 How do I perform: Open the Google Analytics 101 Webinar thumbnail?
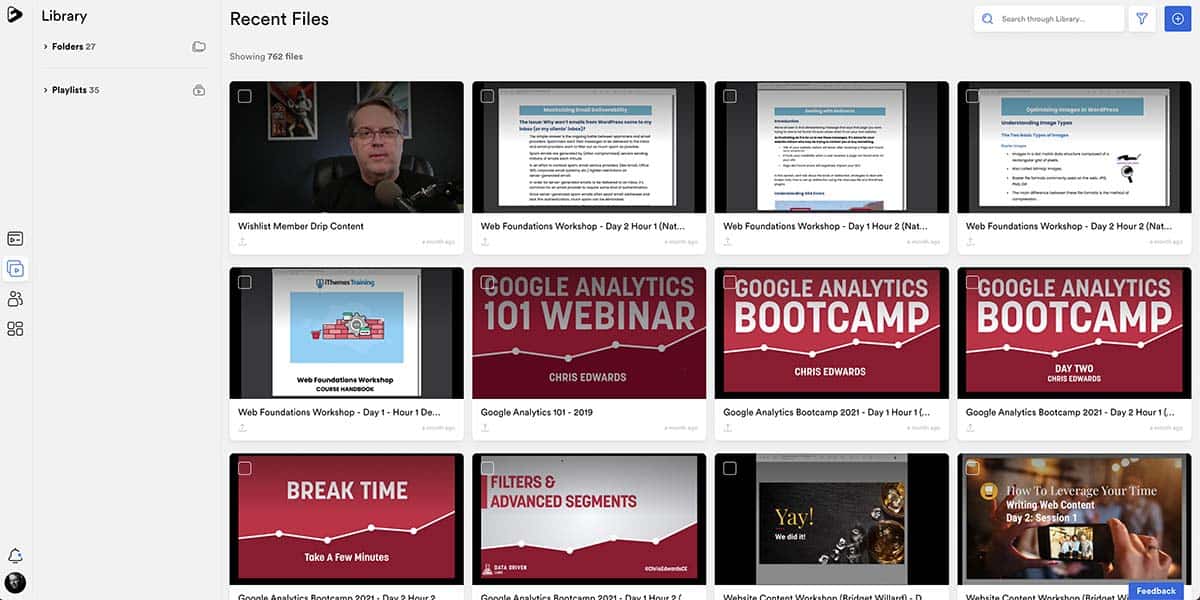(589, 333)
